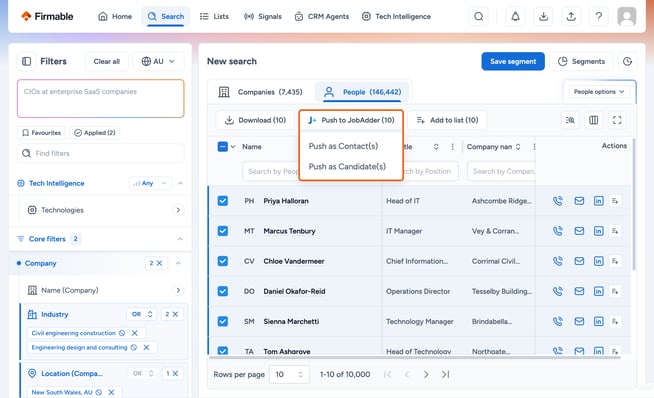The height and width of the screenshot is (398, 654).
Task: Toggle the select-all header checkbox
Action: (x=223, y=147)
